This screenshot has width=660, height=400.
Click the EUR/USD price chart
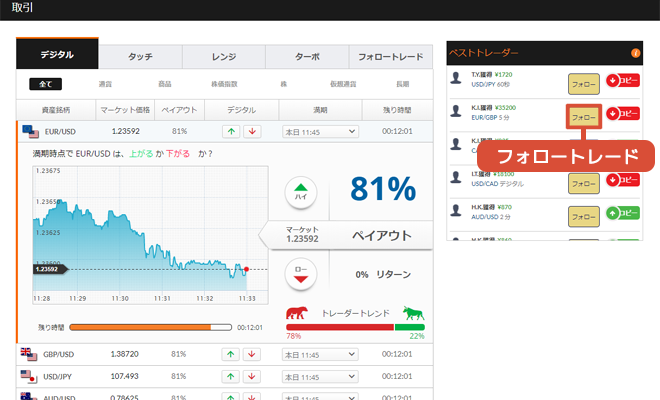tap(150, 235)
